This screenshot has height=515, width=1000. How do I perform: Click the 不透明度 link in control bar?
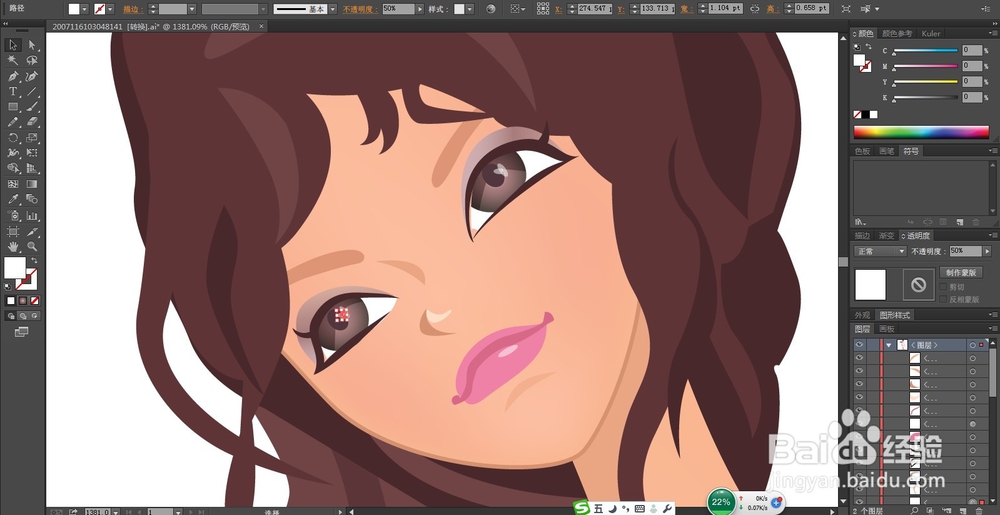point(360,10)
